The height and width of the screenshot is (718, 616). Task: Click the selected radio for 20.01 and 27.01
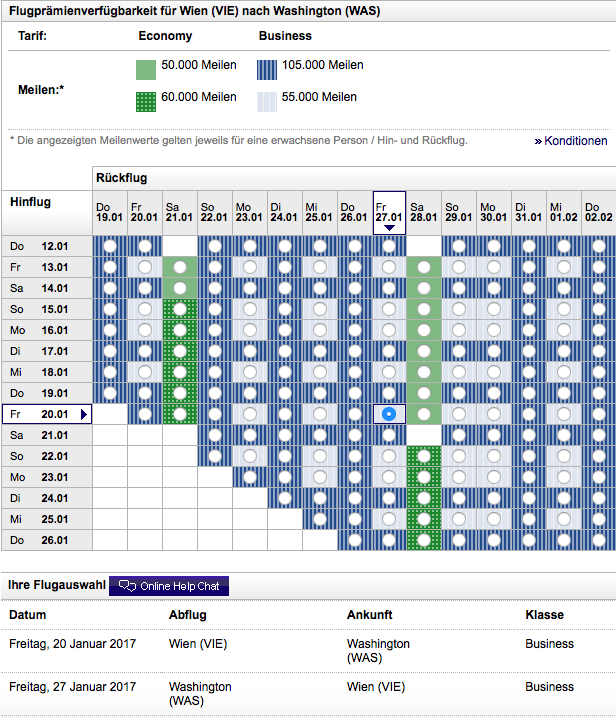389,413
